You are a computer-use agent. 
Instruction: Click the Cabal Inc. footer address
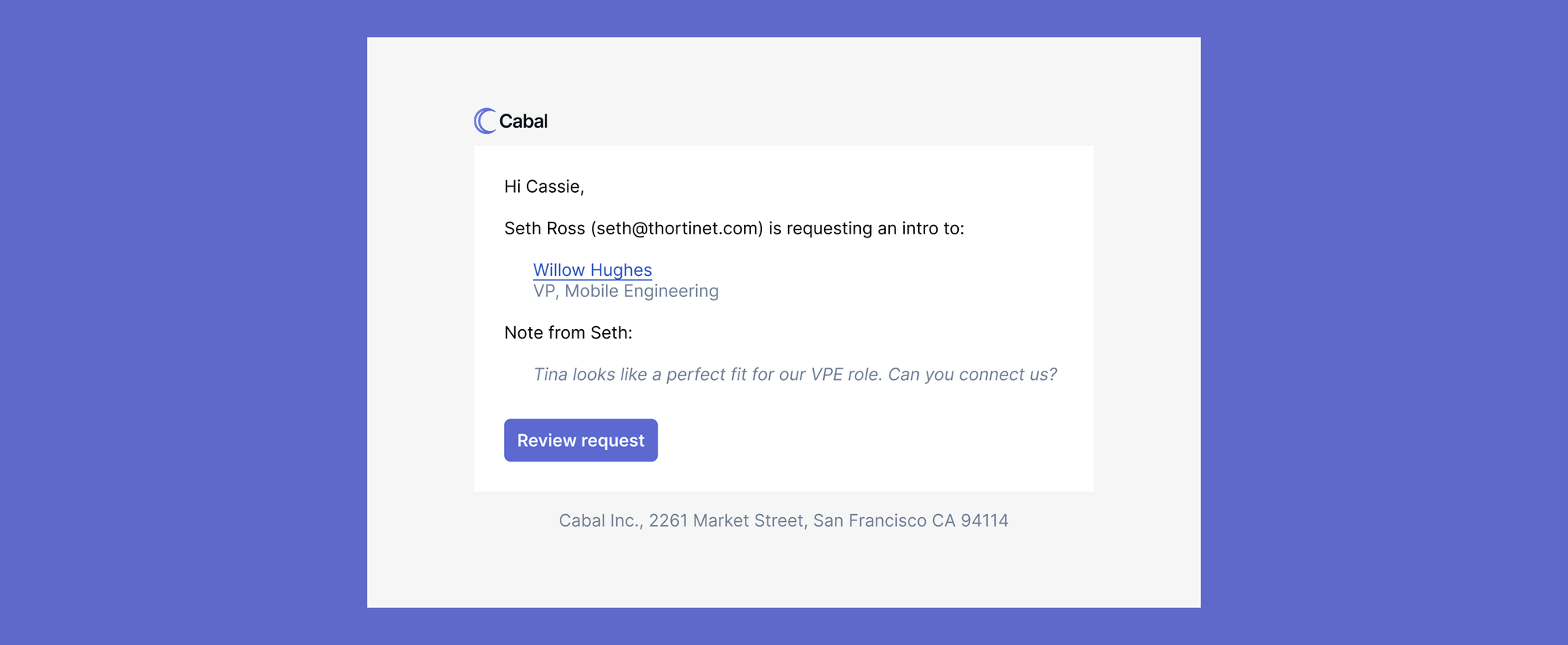[x=784, y=520]
